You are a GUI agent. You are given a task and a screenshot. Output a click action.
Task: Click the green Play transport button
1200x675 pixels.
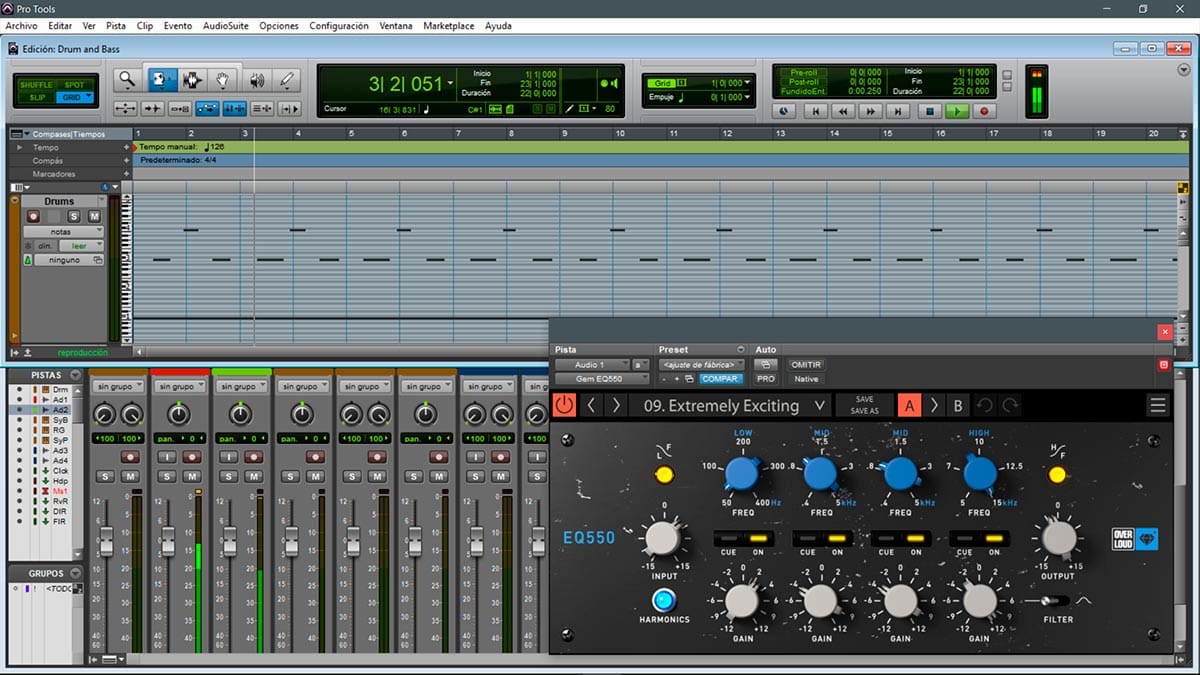point(957,112)
